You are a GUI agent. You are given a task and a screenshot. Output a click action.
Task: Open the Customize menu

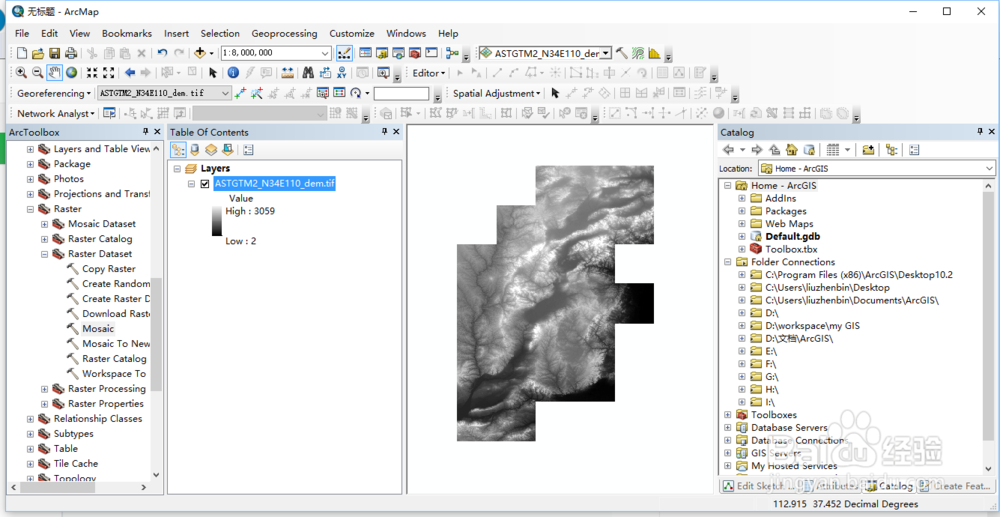tap(351, 33)
